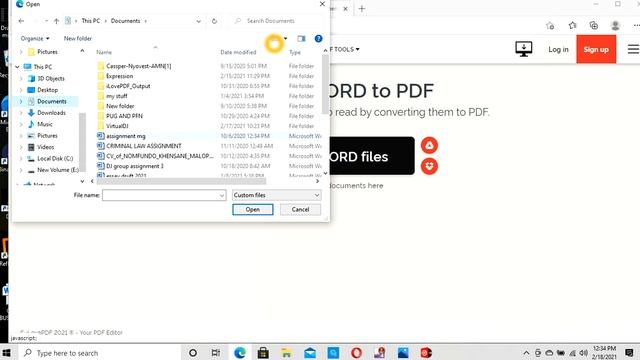Viewport: 640px width, 360px height.
Task: Open the address bar previous locations dropdown
Action: coord(199,21)
